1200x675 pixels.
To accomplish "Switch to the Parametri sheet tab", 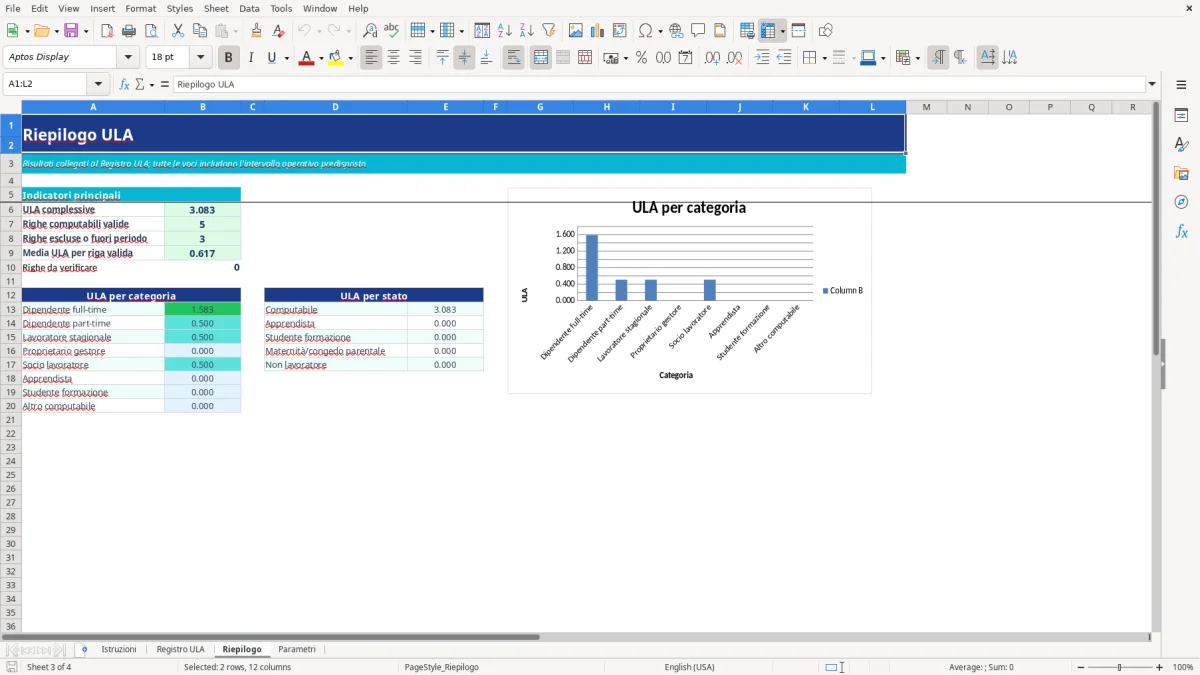I will click(297, 649).
